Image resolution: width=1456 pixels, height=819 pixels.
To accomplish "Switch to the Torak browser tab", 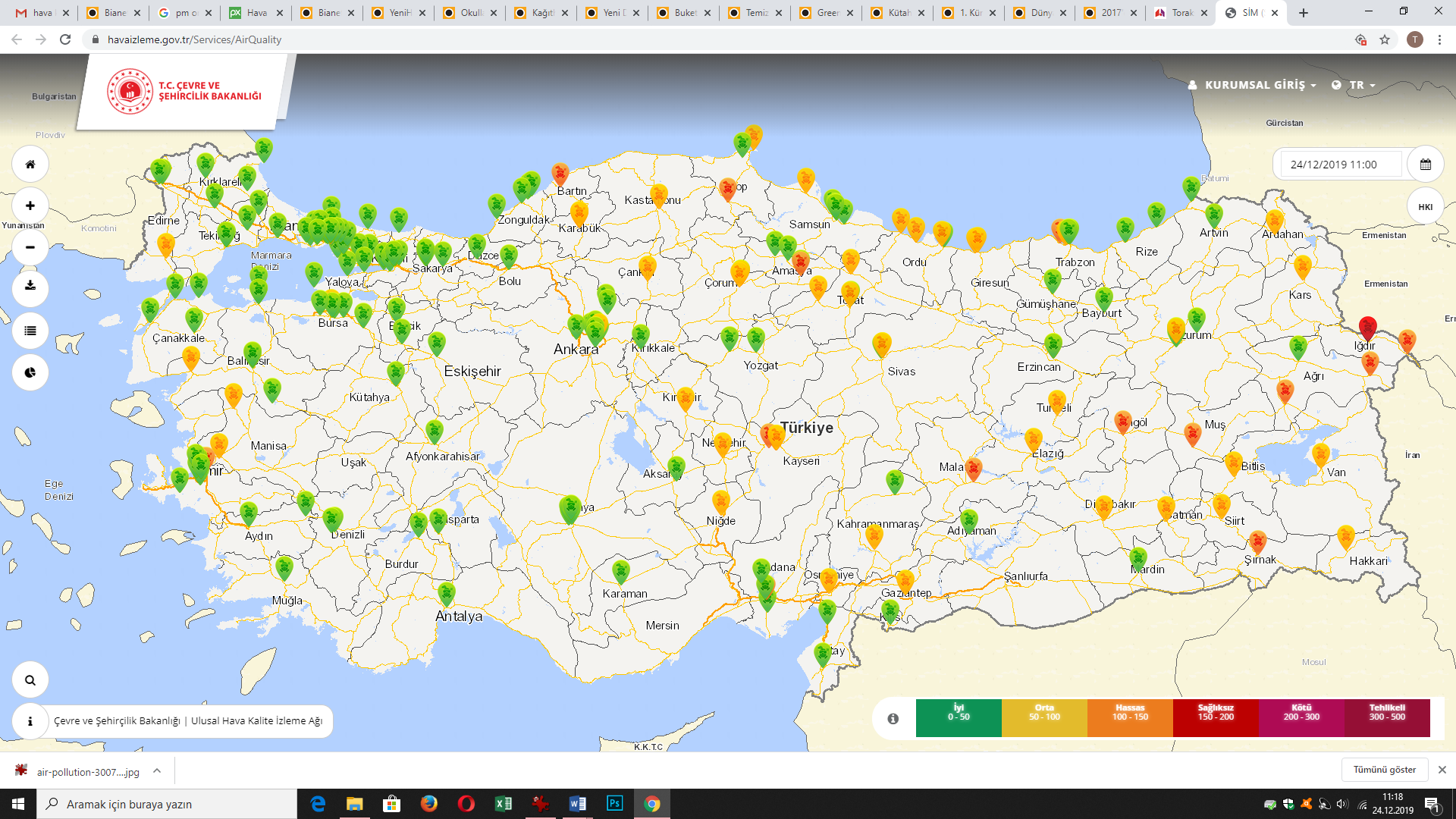I will coord(1181,13).
